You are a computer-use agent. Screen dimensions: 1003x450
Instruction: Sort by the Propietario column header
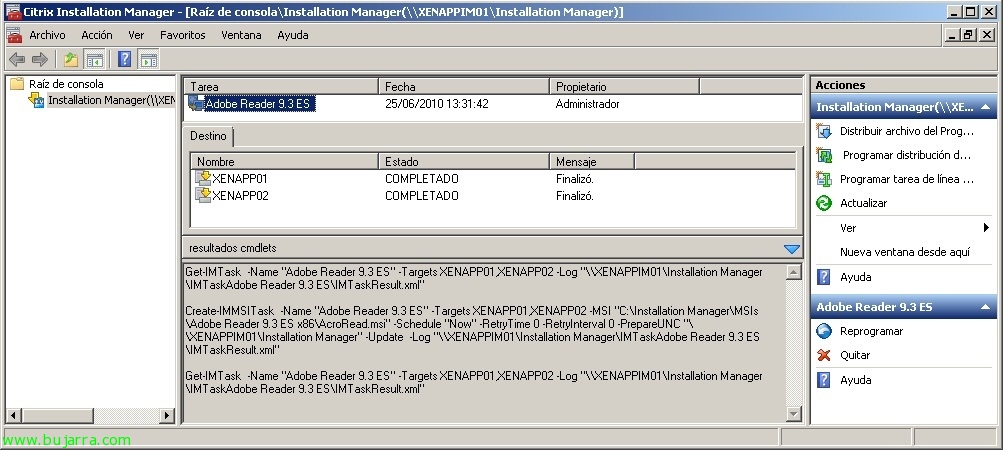tap(624, 86)
